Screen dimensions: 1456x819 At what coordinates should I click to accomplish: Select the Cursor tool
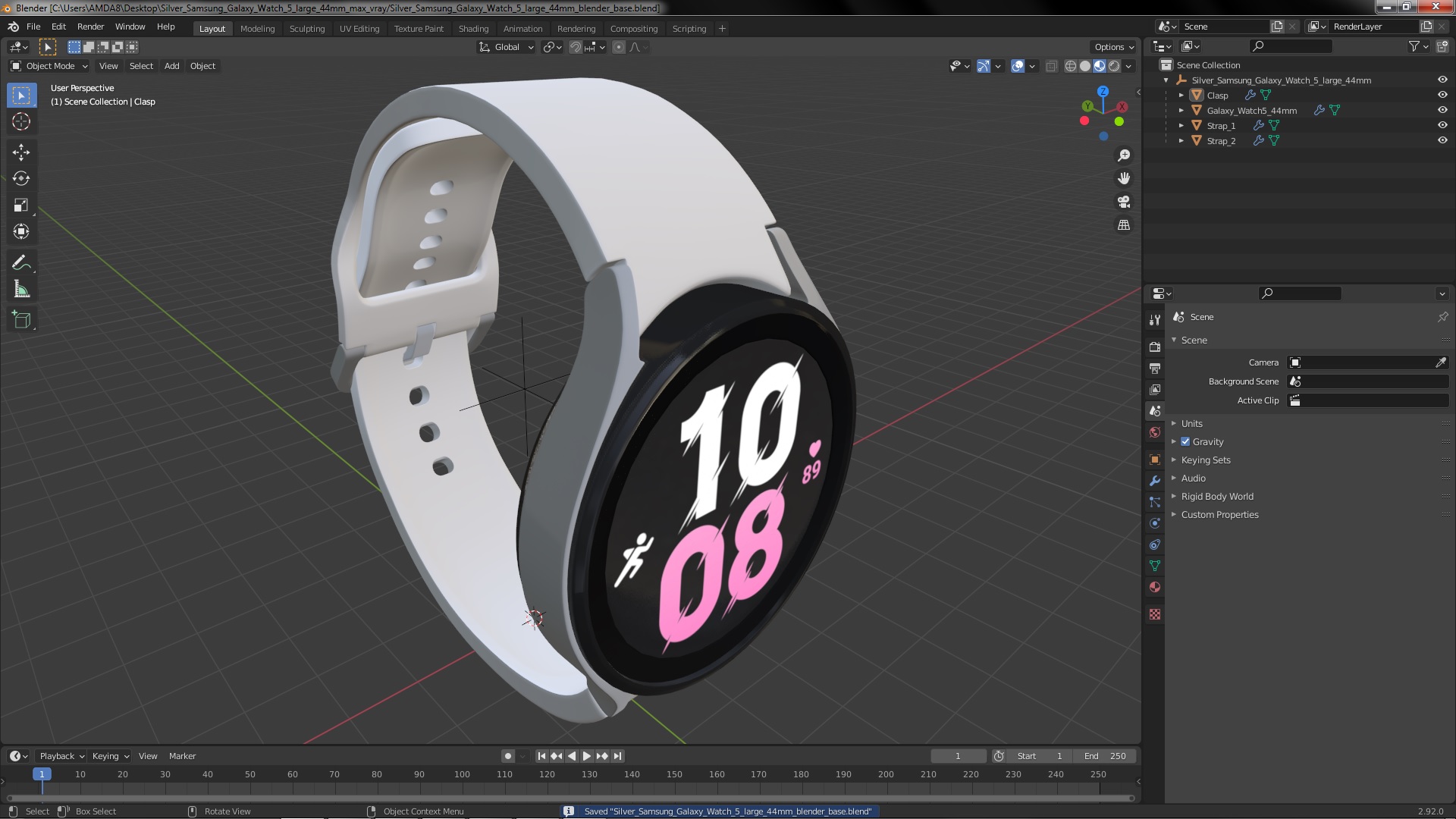(21, 121)
